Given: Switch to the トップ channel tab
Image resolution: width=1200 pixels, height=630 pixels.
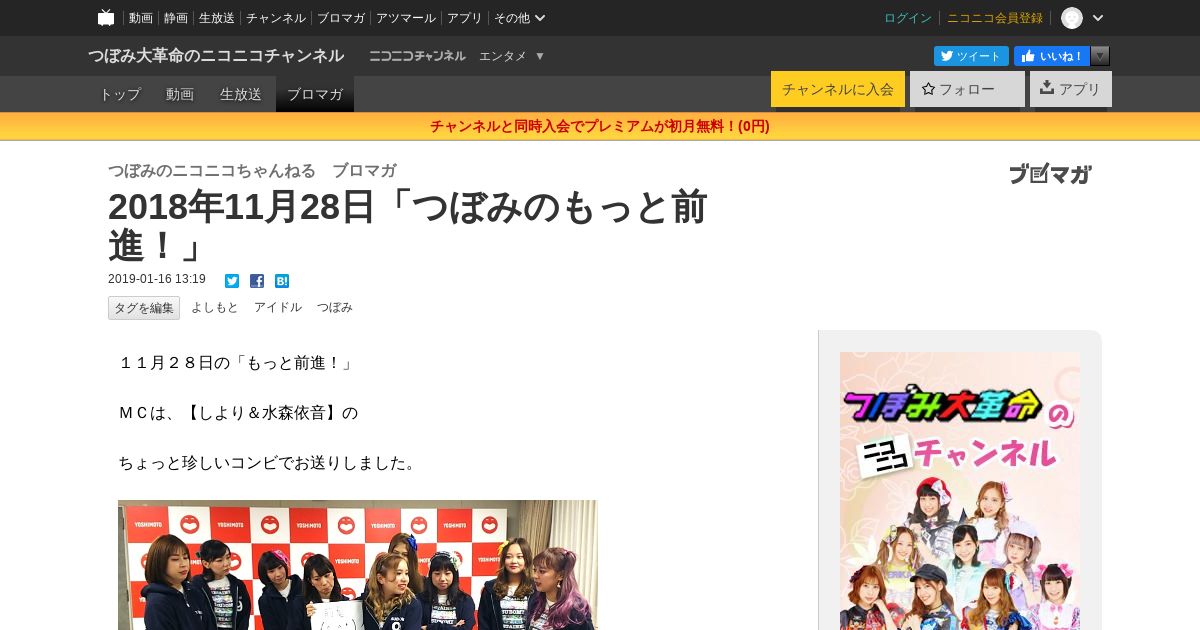Looking at the screenshot, I should pos(120,94).
